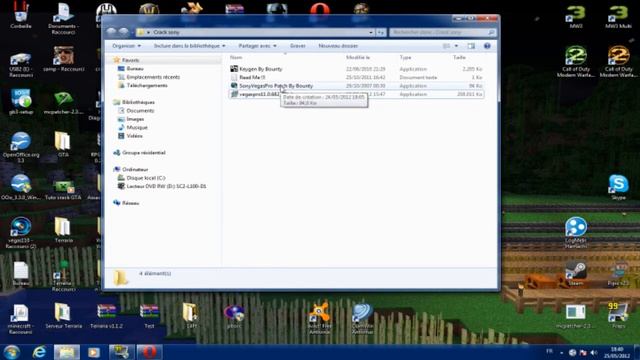640x360 pixels.
Task: Select the MW3 Multi desktop icon
Action: 618,16
